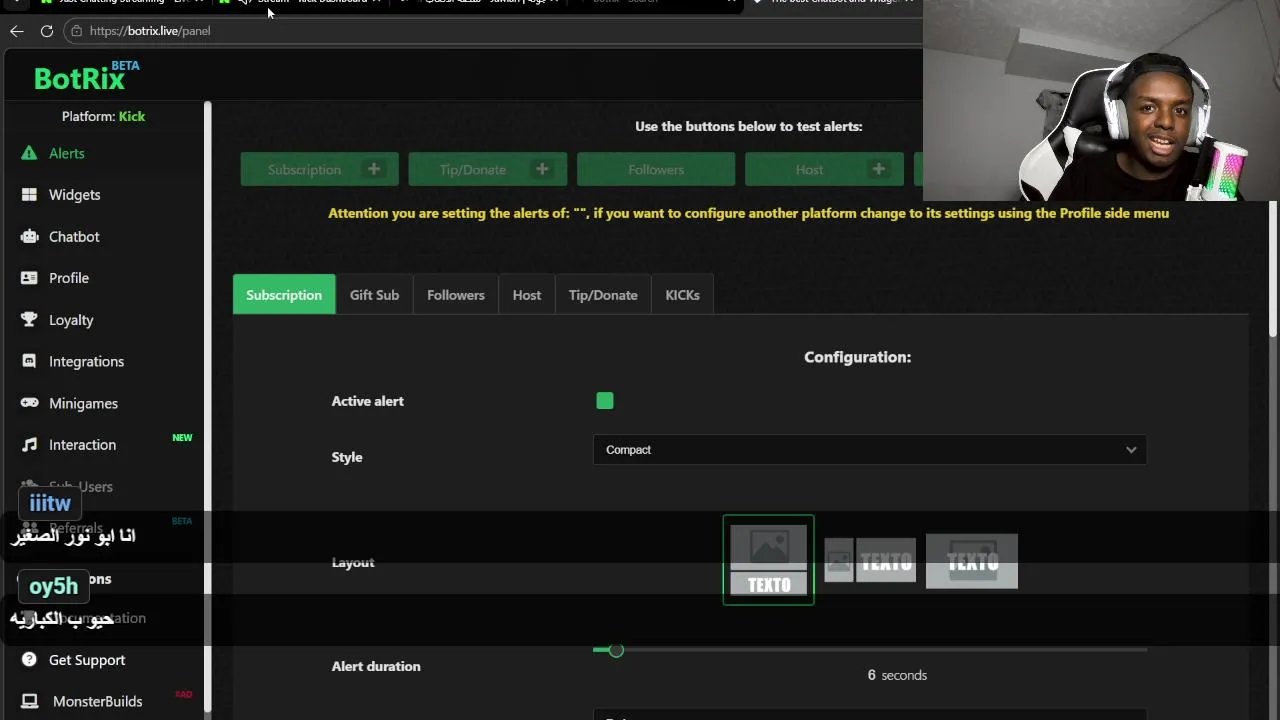Open the Interaction menu item
1280x720 pixels.
point(82,445)
